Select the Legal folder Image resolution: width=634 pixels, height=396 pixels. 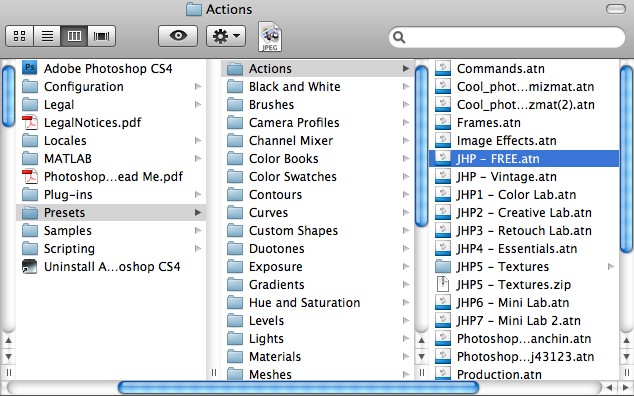111,104
